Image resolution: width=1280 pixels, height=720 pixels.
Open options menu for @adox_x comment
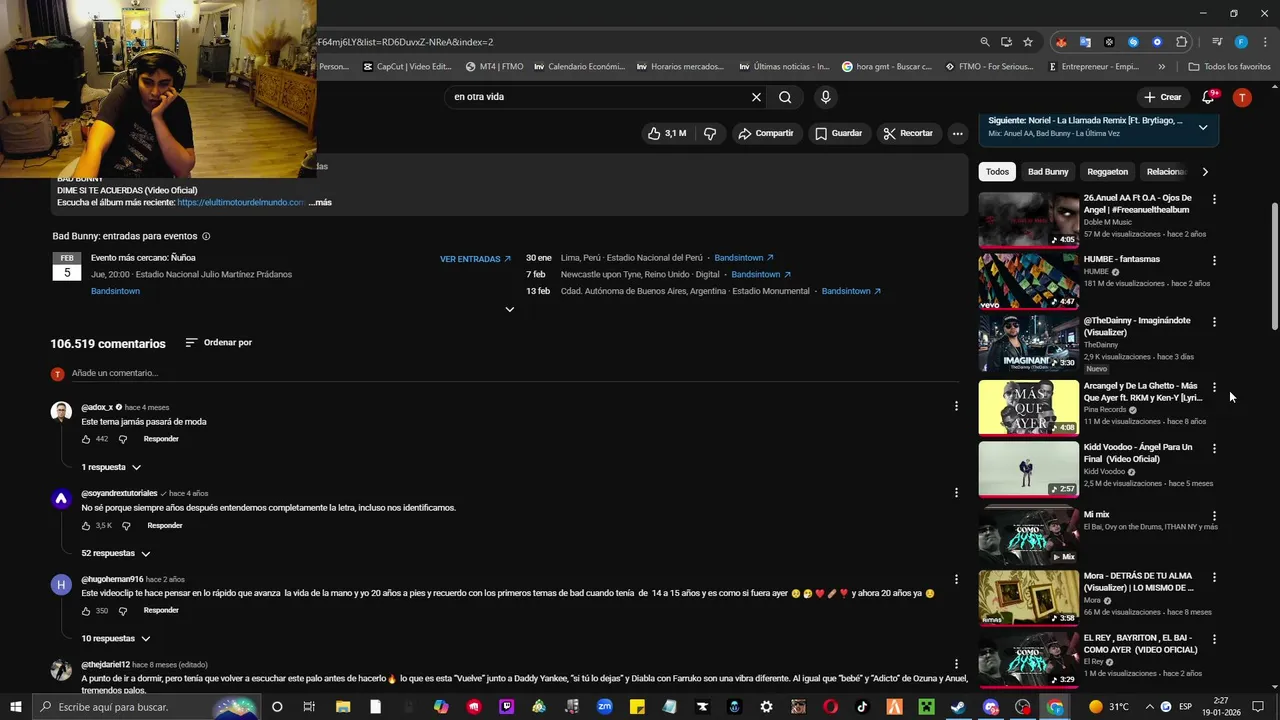click(956, 406)
